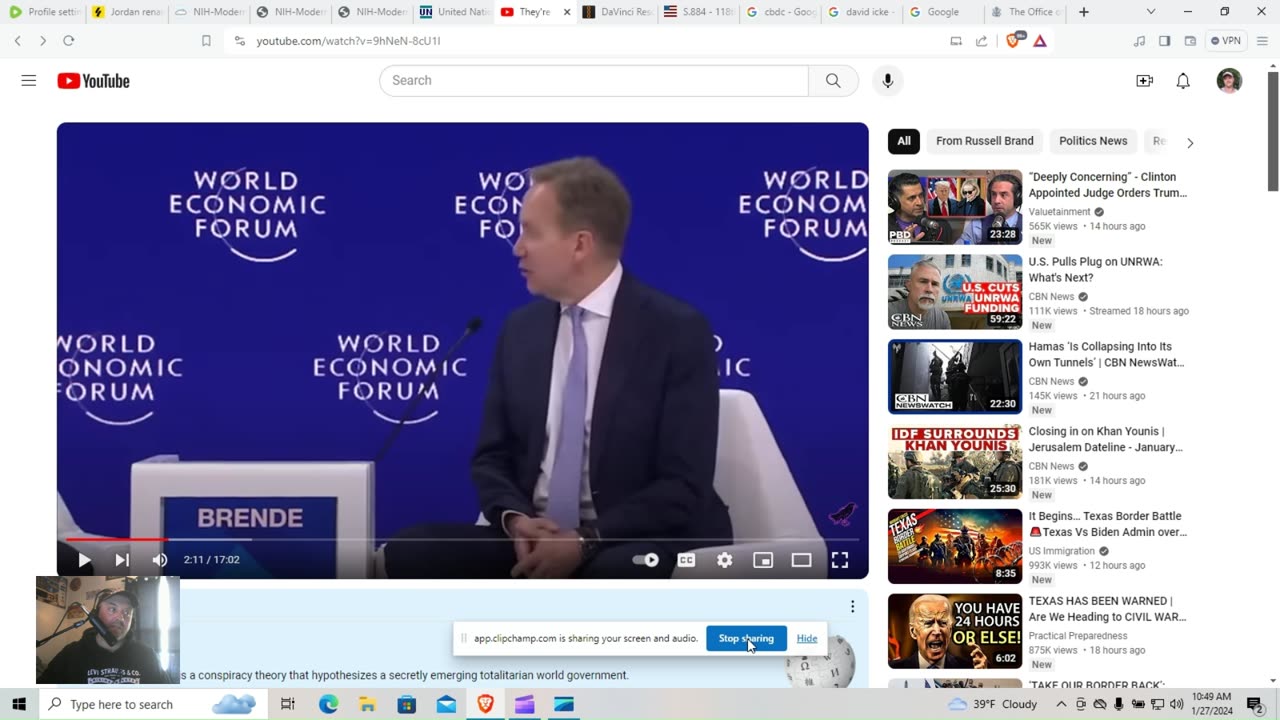Enter full screen mode
Image resolution: width=1280 pixels, height=720 pixels.
[x=840, y=560]
